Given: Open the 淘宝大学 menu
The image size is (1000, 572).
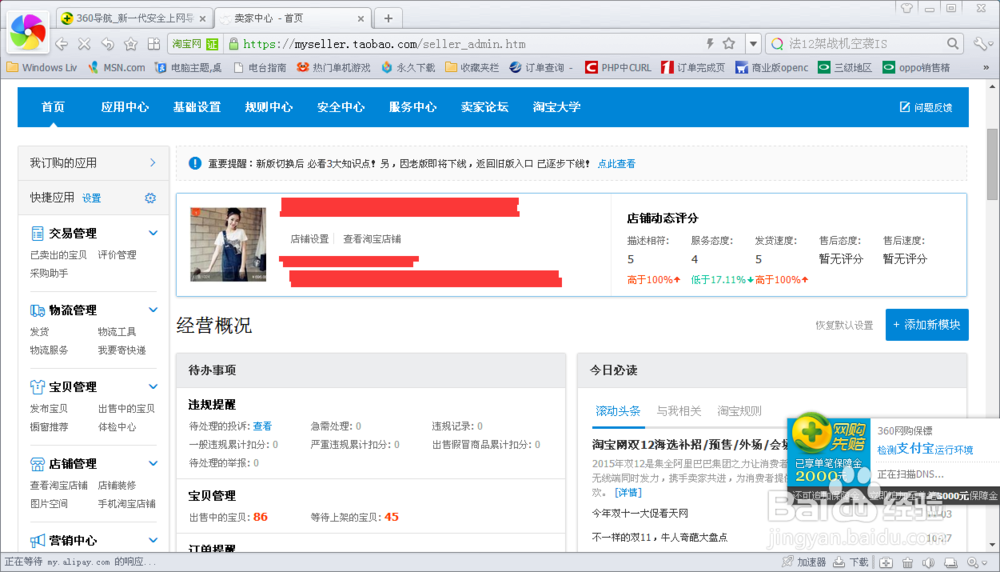Looking at the screenshot, I should (x=557, y=107).
